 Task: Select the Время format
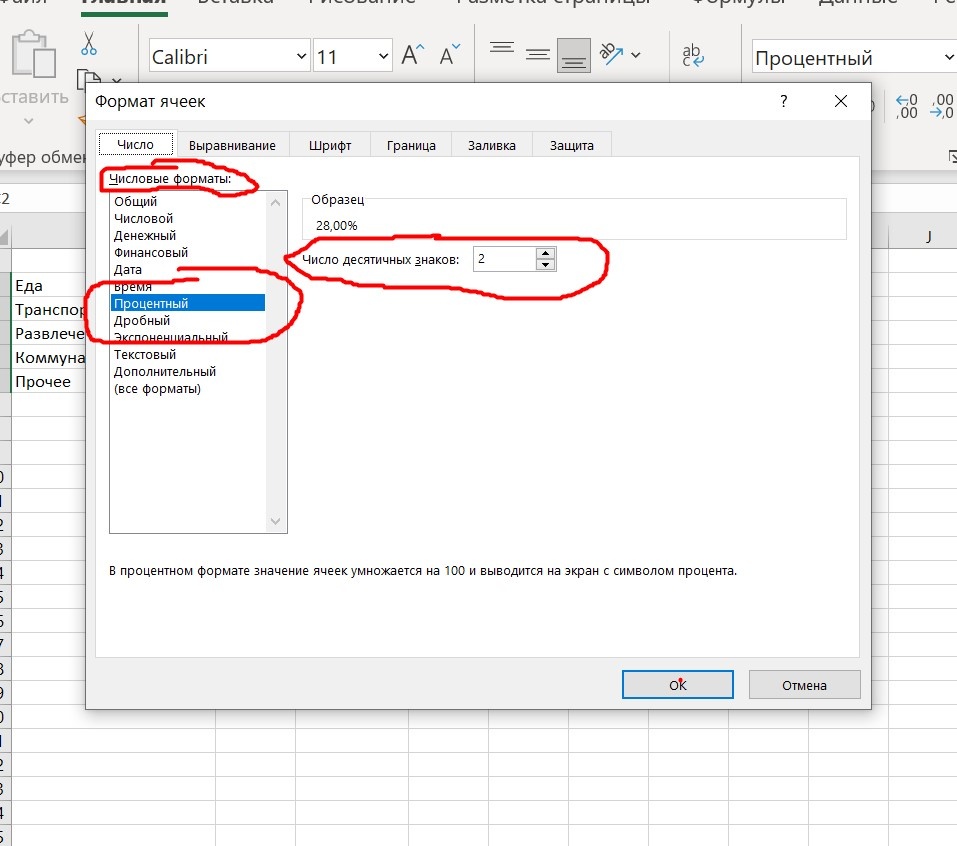[x=188, y=286]
